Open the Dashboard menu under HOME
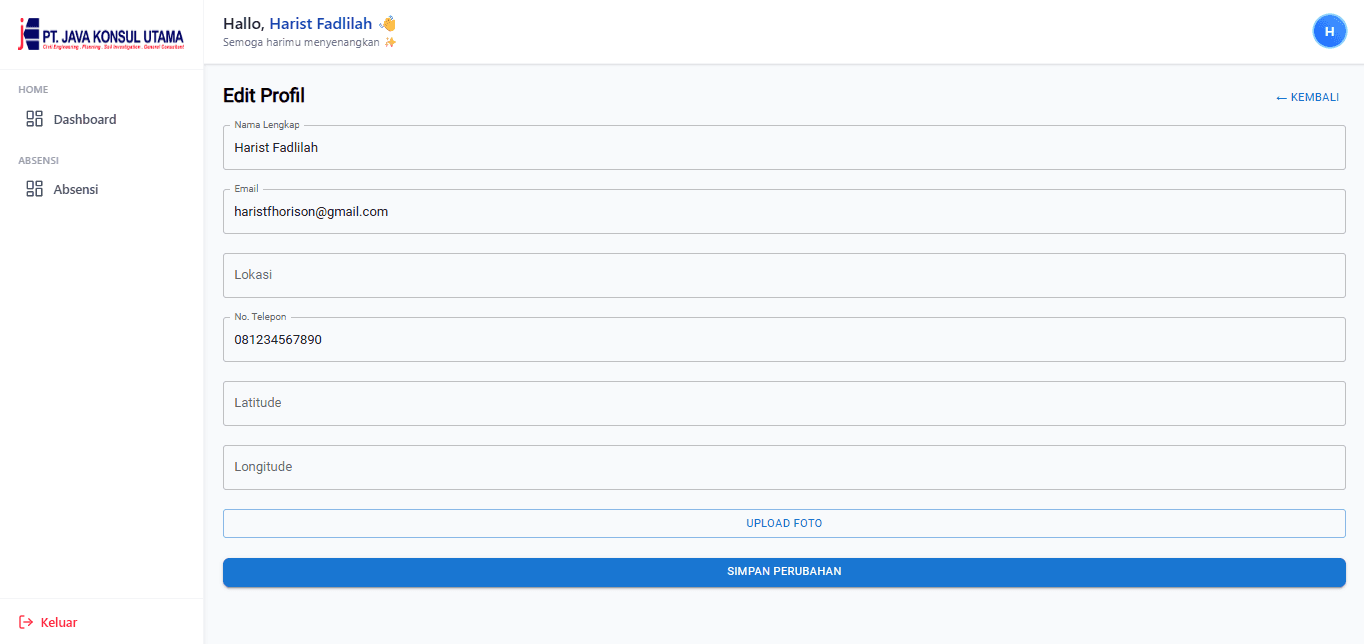1364x644 pixels. [x=84, y=118]
